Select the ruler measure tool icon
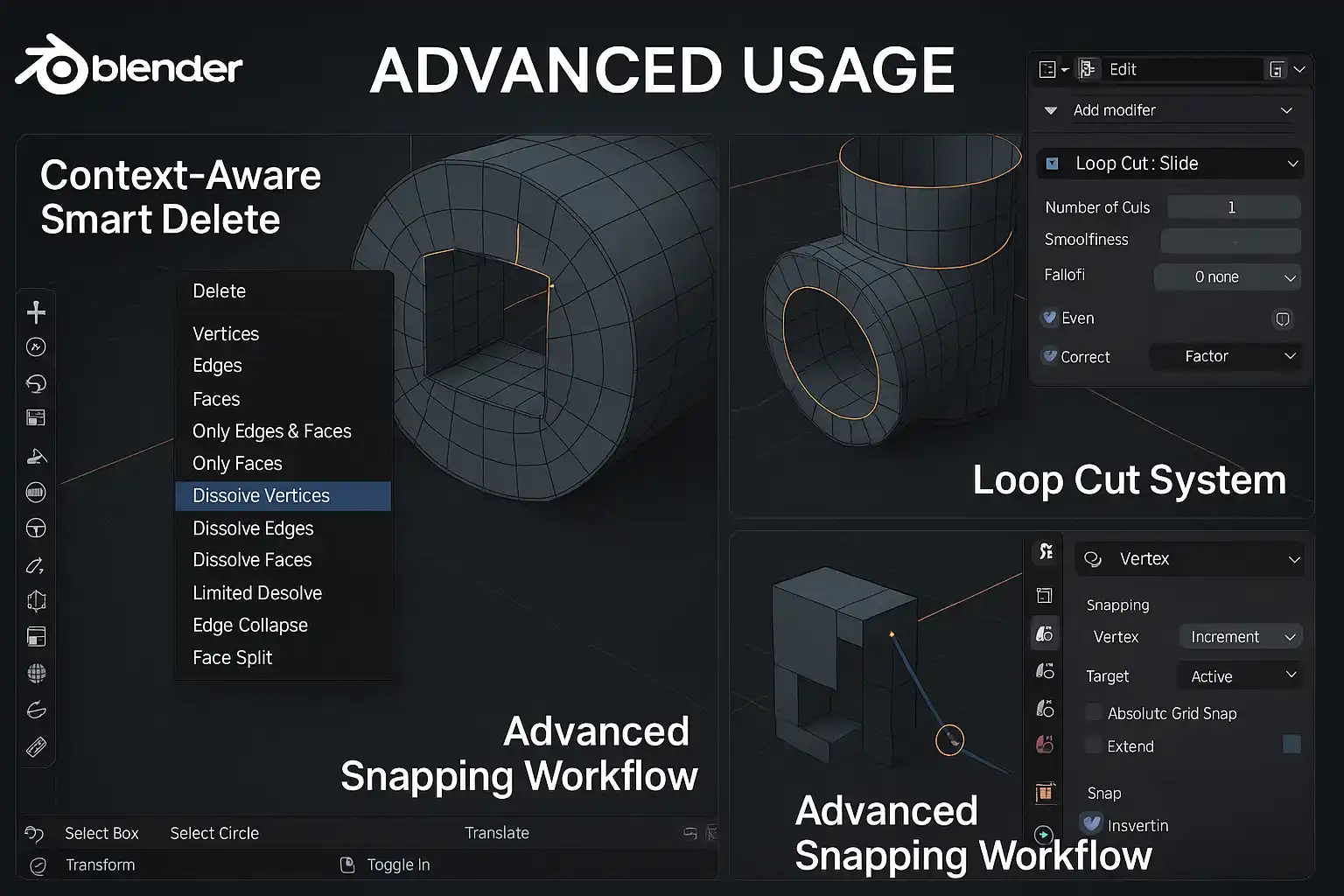The width and height of the screenshot is (1344, 896). [36, 747]
